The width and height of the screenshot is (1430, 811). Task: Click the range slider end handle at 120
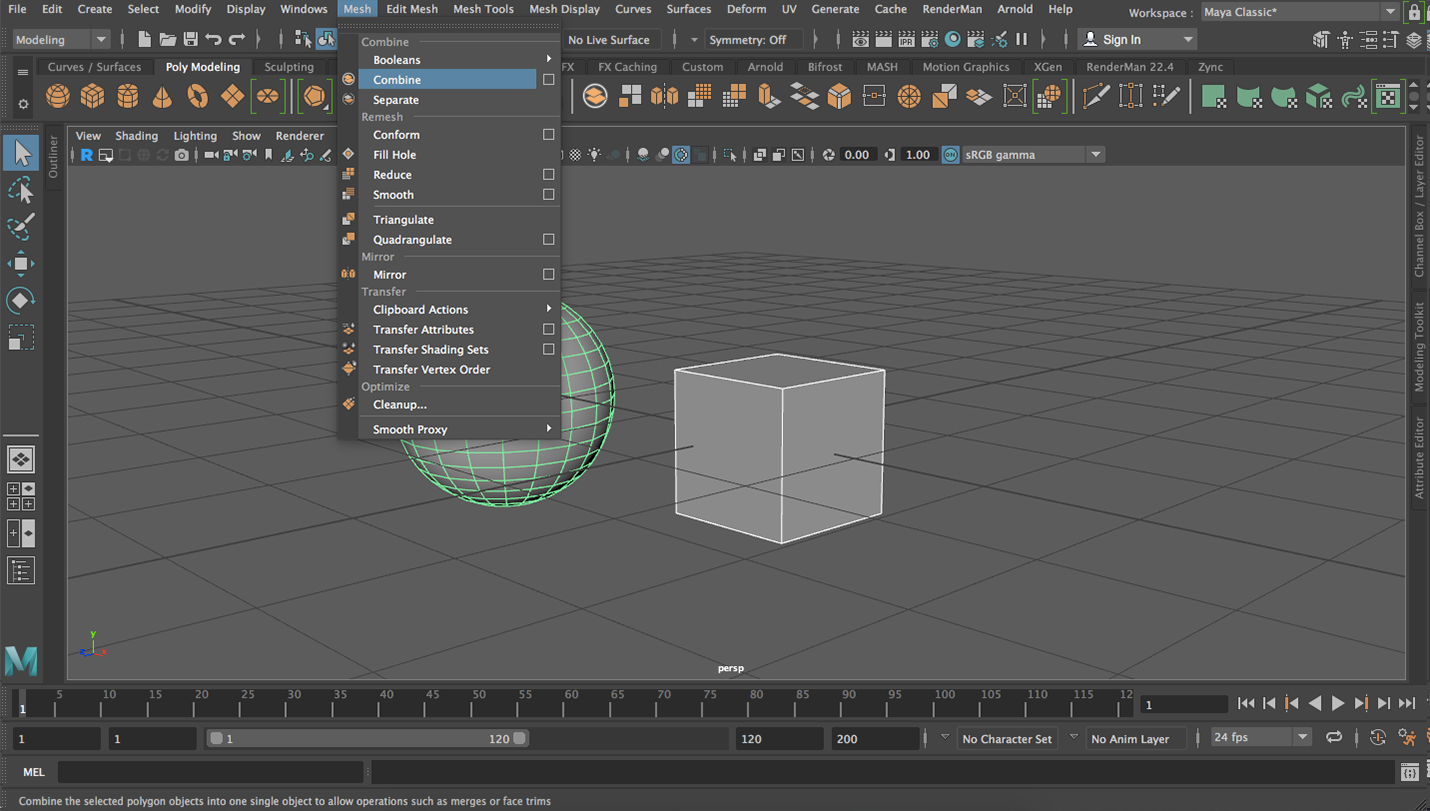[x=519, y=739]
